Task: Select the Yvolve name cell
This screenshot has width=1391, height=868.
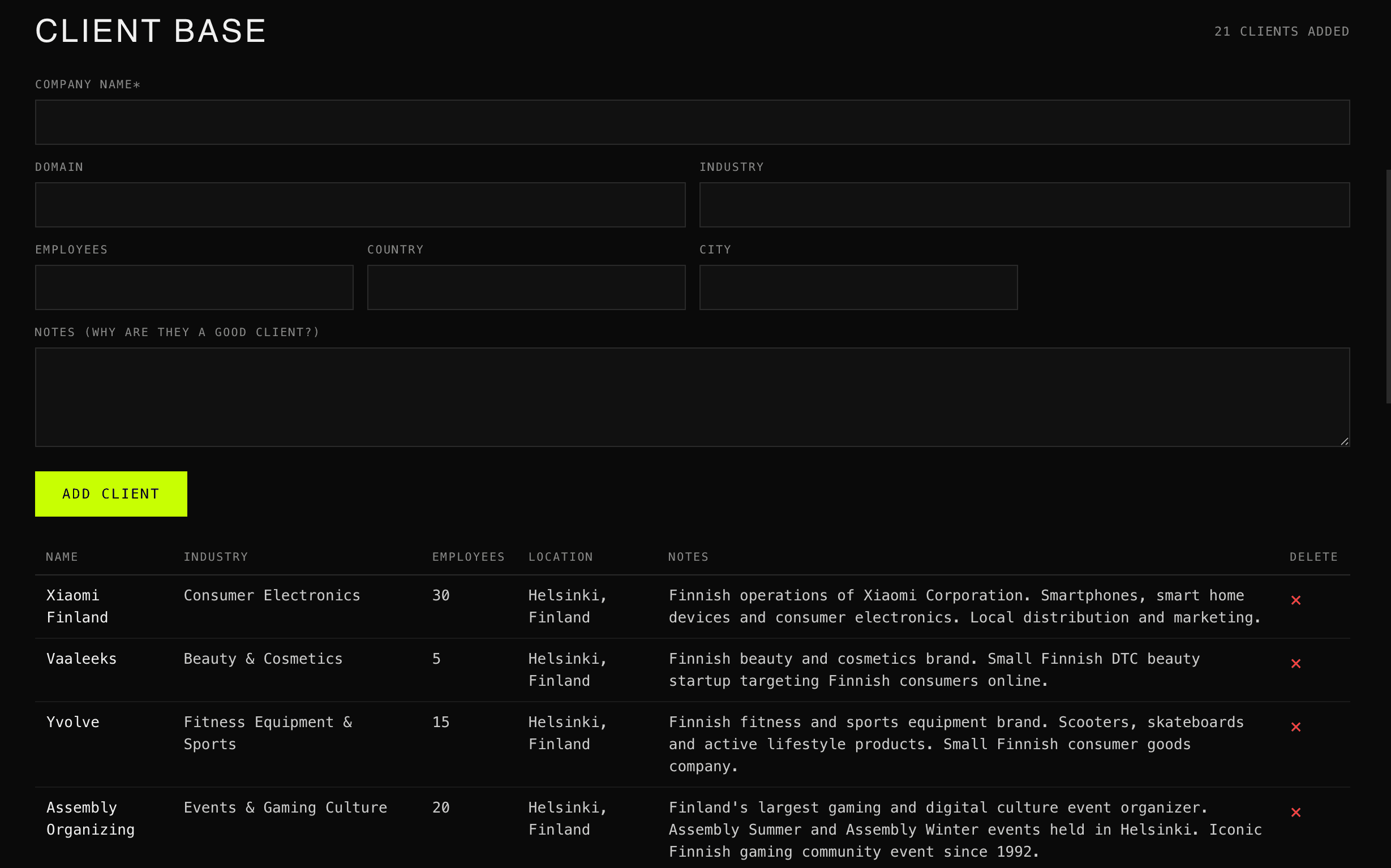Action: 73,722
